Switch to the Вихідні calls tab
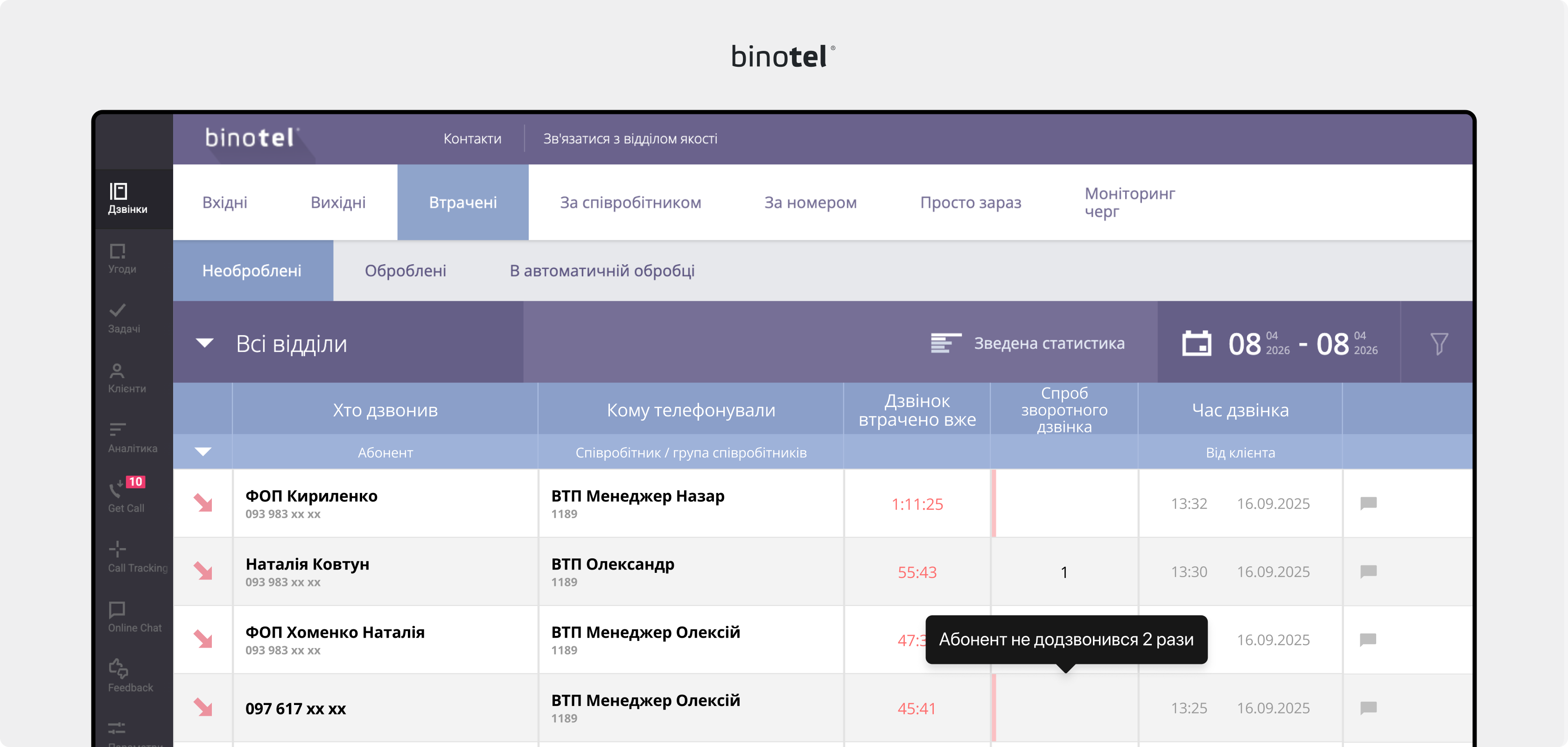 (x=338, y=202)
